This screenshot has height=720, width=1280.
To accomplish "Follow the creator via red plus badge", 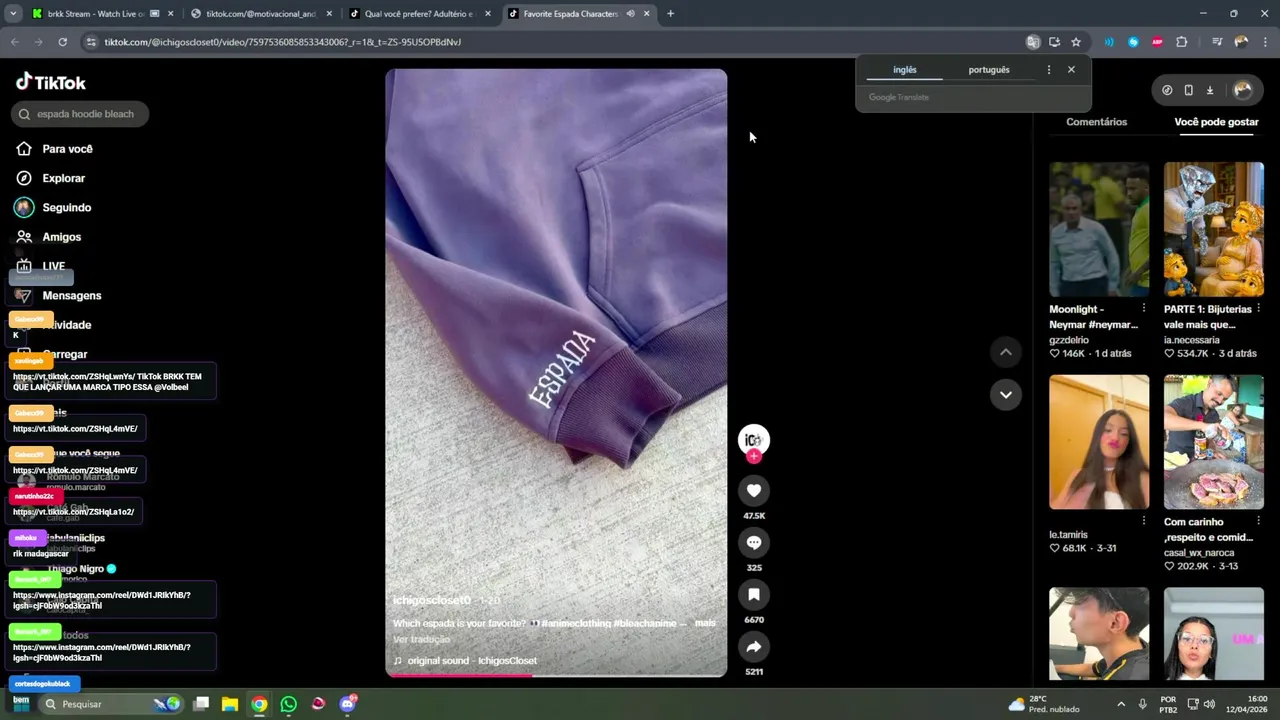I will pos(754,456).
